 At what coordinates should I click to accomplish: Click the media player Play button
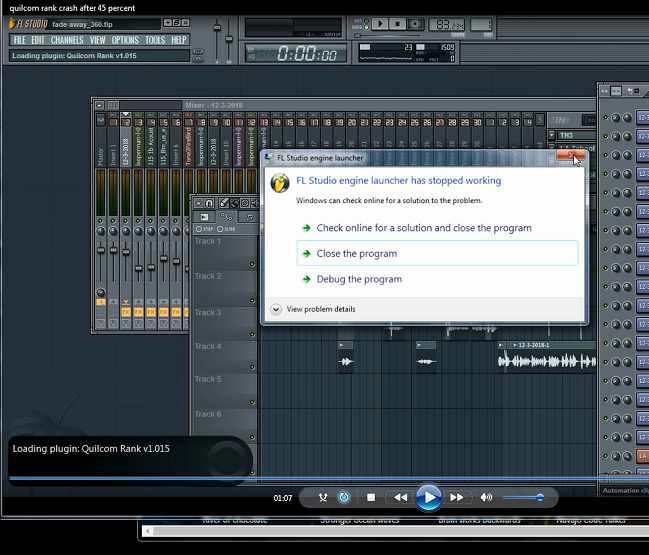pyautogui.click(x=428, y=497)
